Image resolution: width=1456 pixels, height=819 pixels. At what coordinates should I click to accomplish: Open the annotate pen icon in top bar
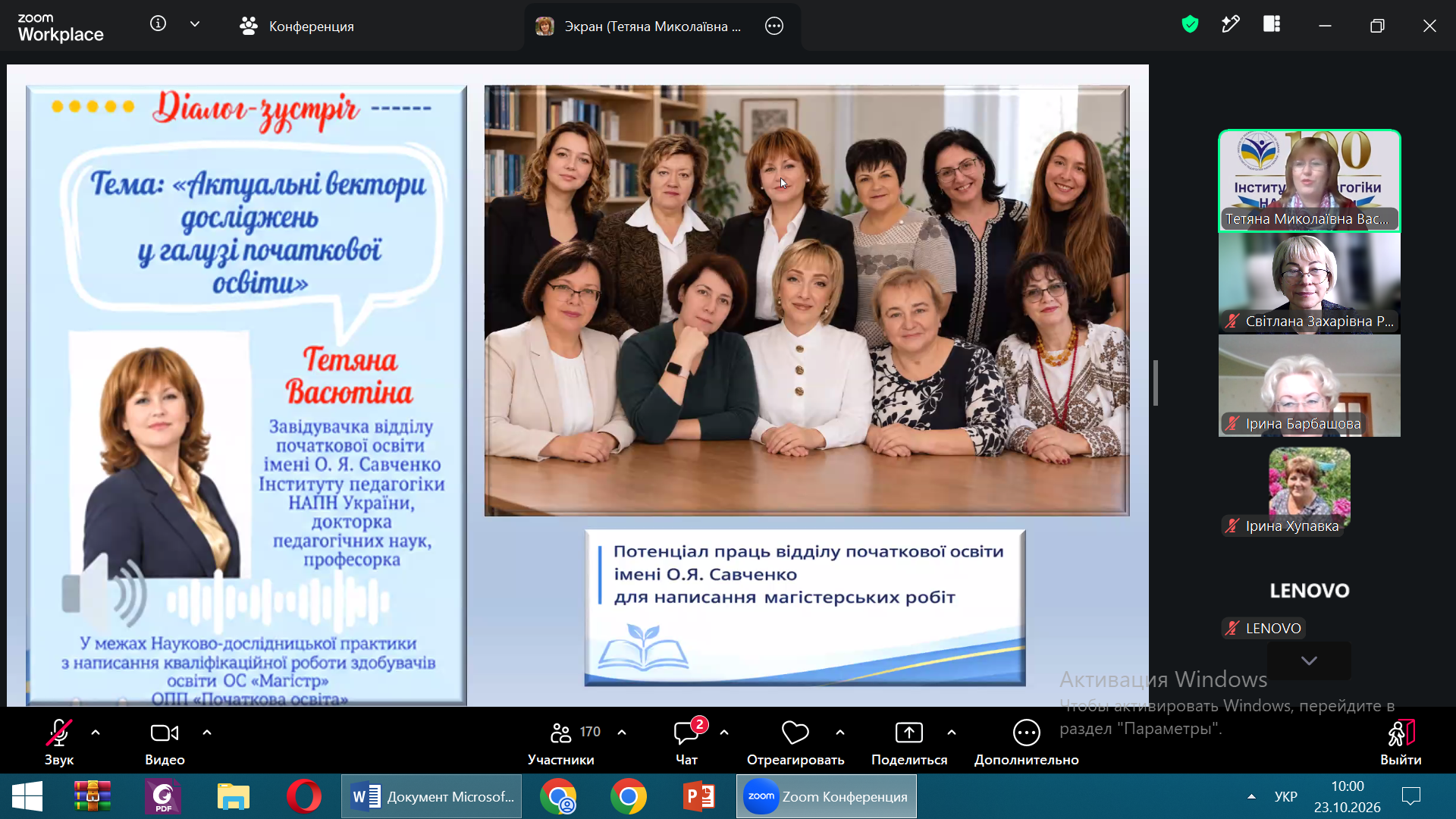[x=1231, y=24]
